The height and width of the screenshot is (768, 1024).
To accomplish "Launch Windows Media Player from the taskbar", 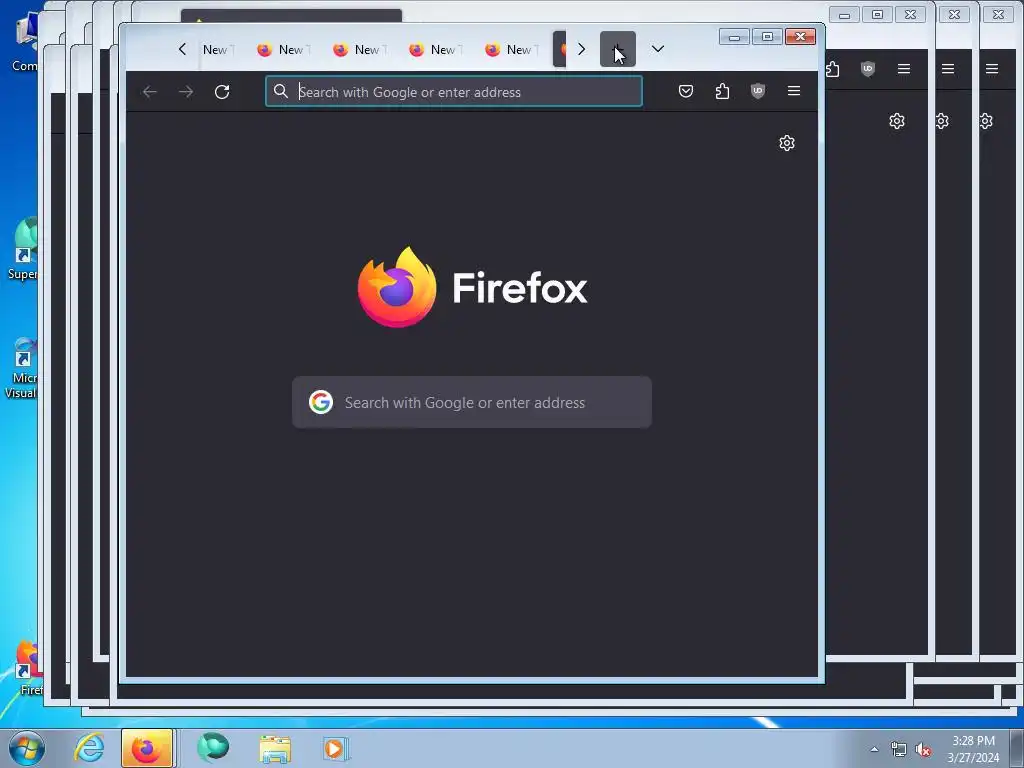I will click(336, 748).
